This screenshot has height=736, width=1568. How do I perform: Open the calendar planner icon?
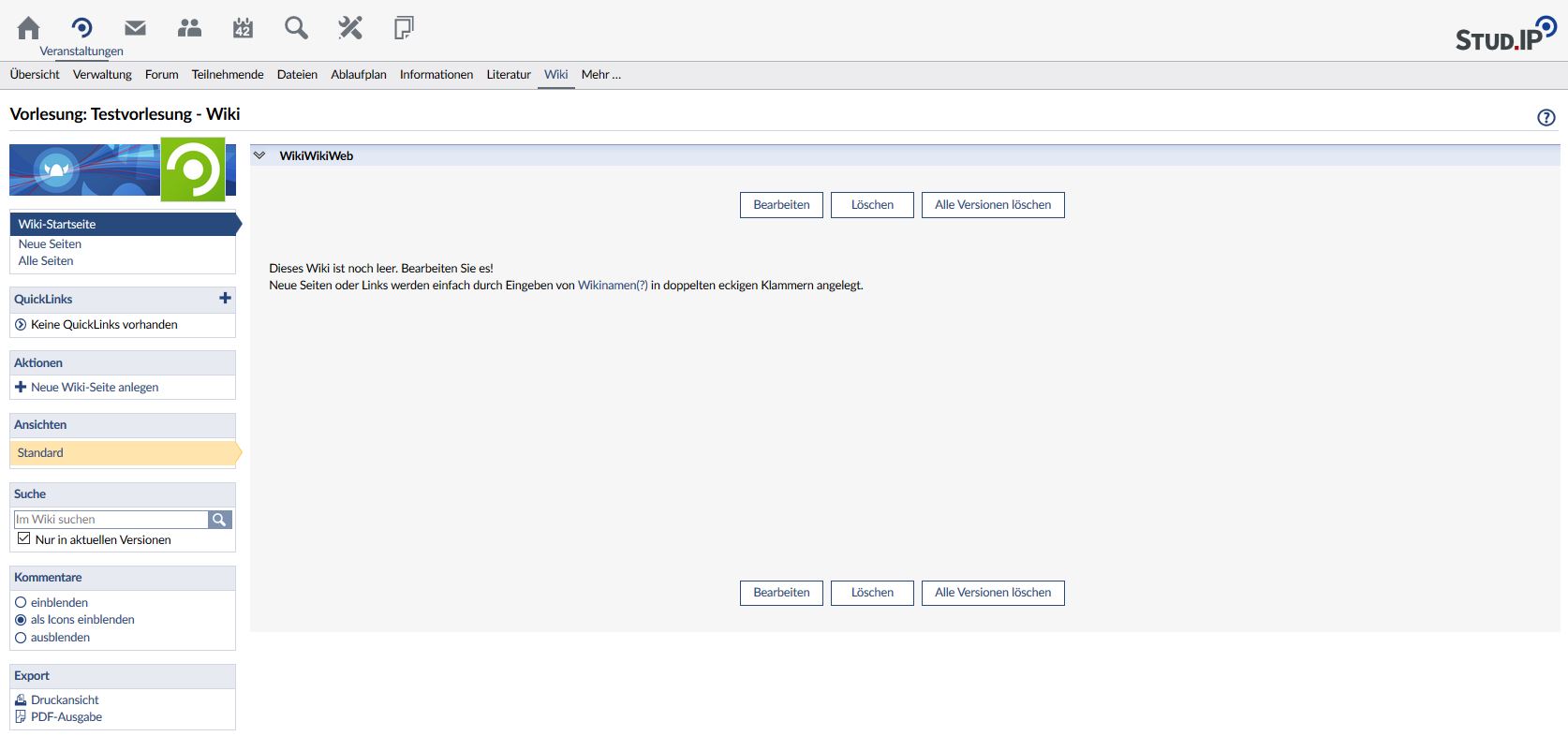tap(243, 28)
